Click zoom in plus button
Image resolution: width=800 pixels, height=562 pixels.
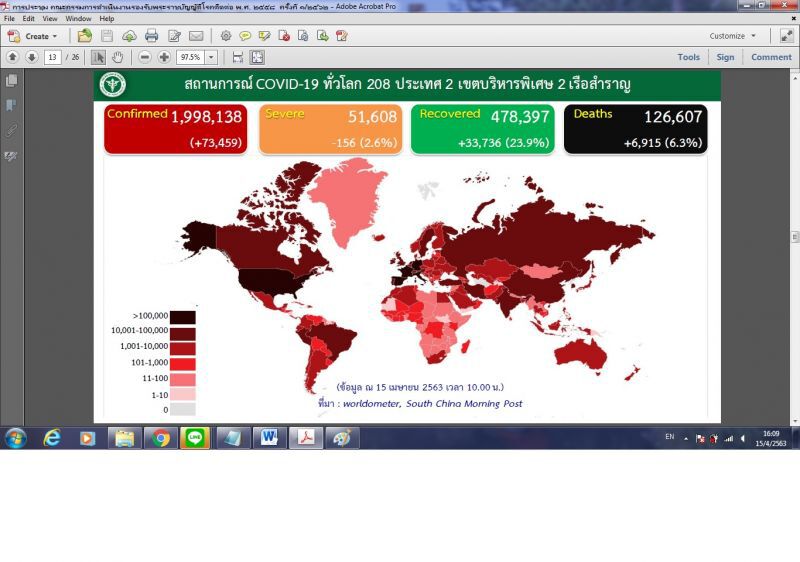click(x=164, y=57)
